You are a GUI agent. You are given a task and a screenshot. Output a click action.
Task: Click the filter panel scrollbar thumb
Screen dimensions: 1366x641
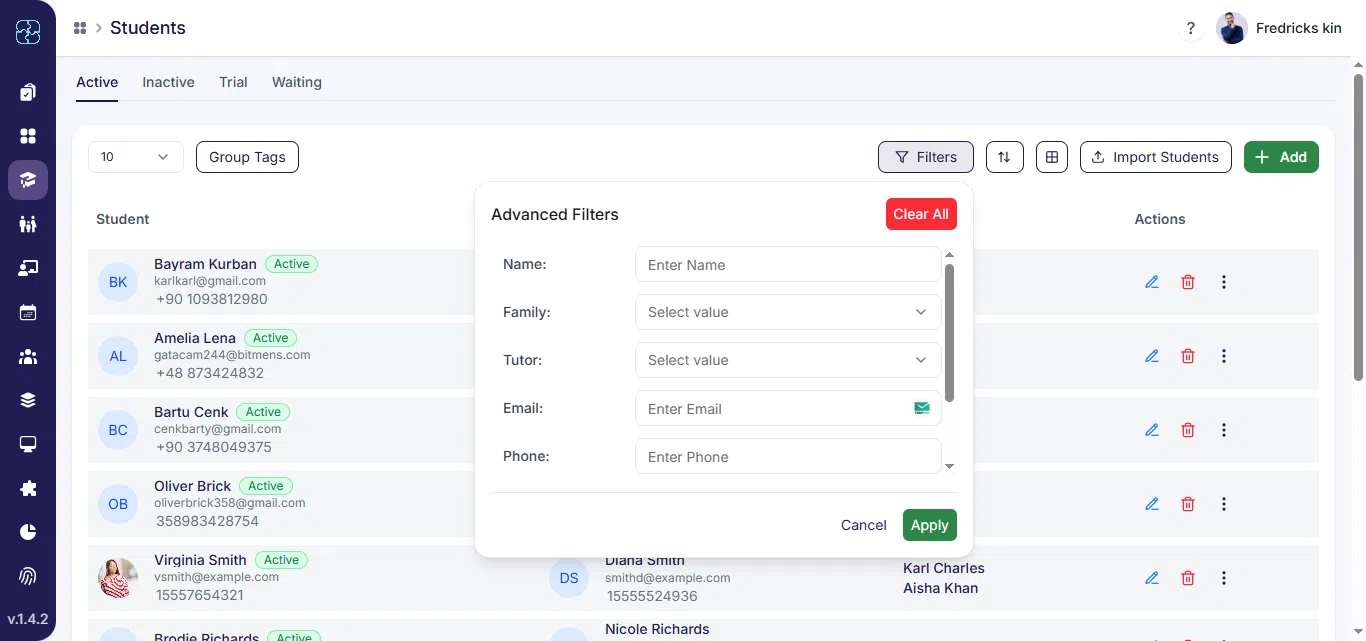[x=950, y=332]
